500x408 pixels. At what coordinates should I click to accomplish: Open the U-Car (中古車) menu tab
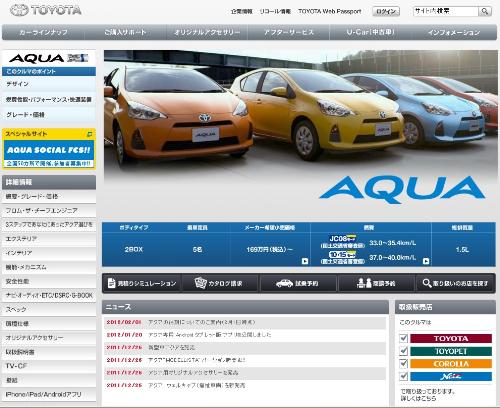point(371,32)
